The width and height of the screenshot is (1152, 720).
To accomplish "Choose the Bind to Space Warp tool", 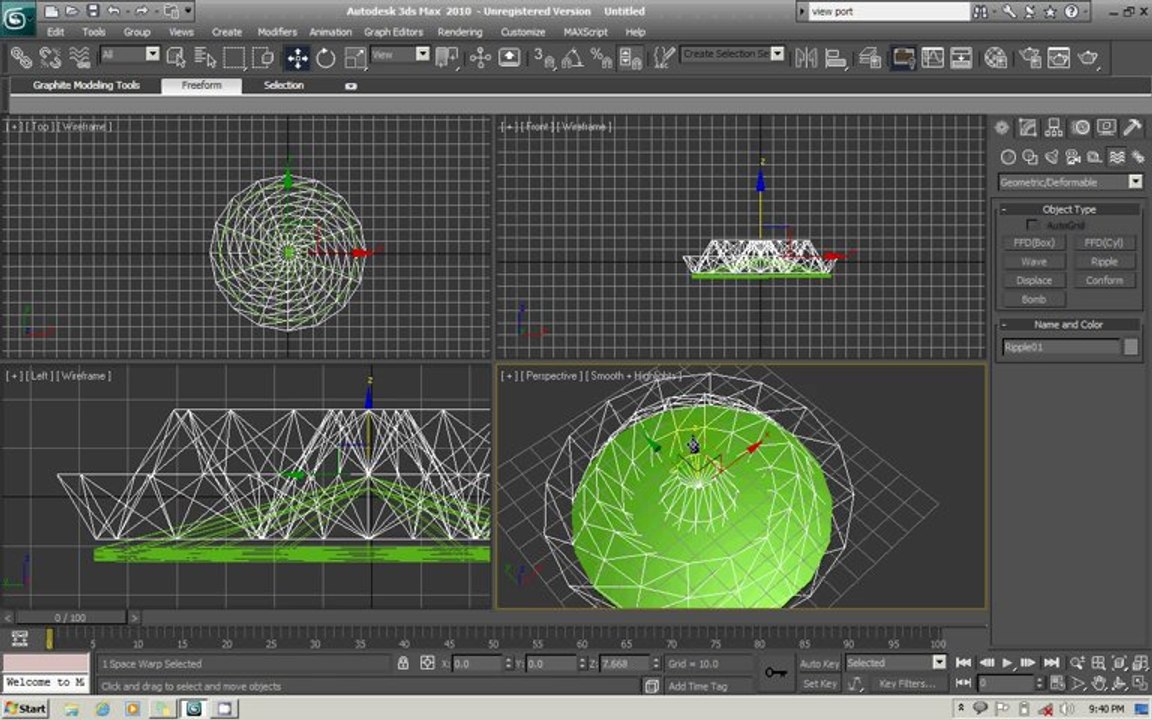I will (x=79, y=57).
